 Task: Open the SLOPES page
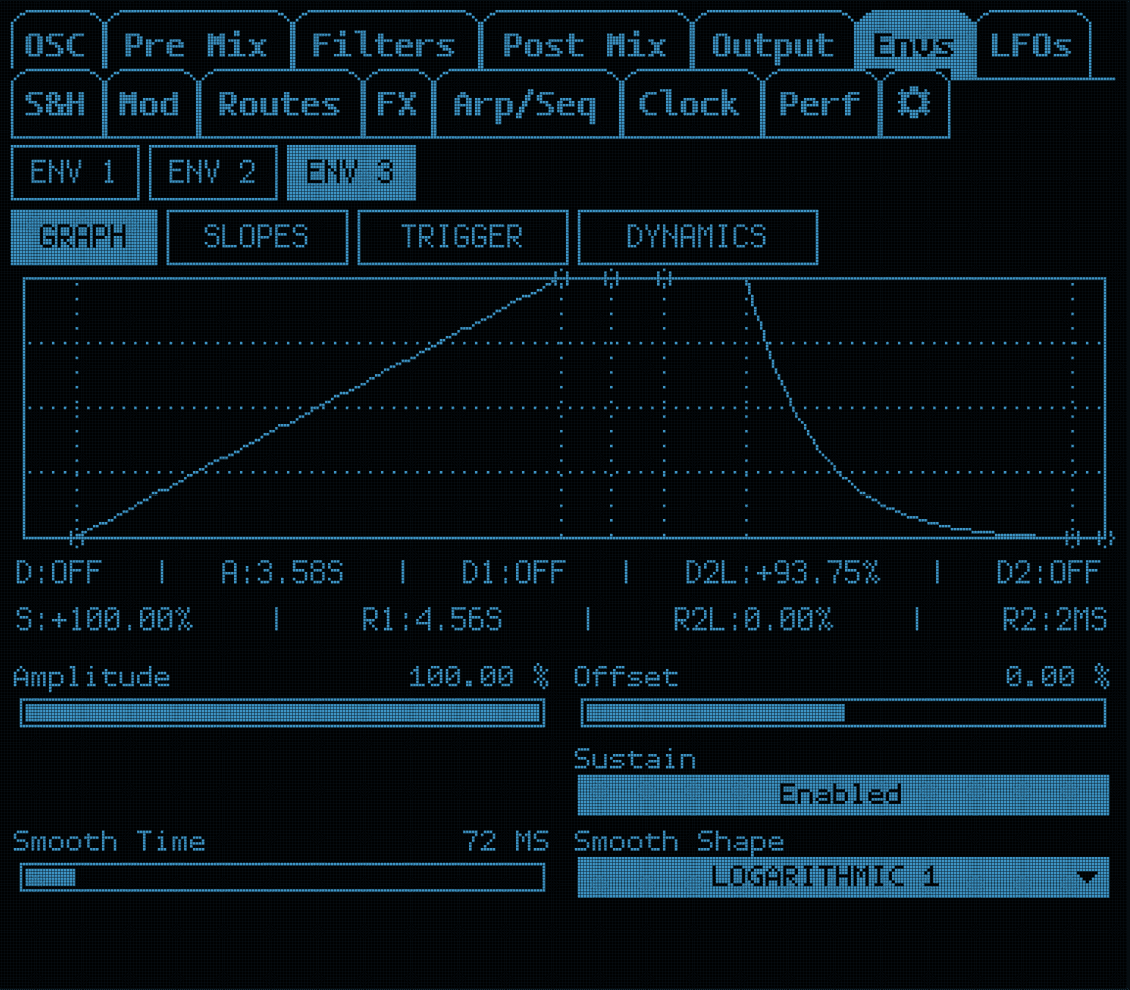(x=257, y=237)
